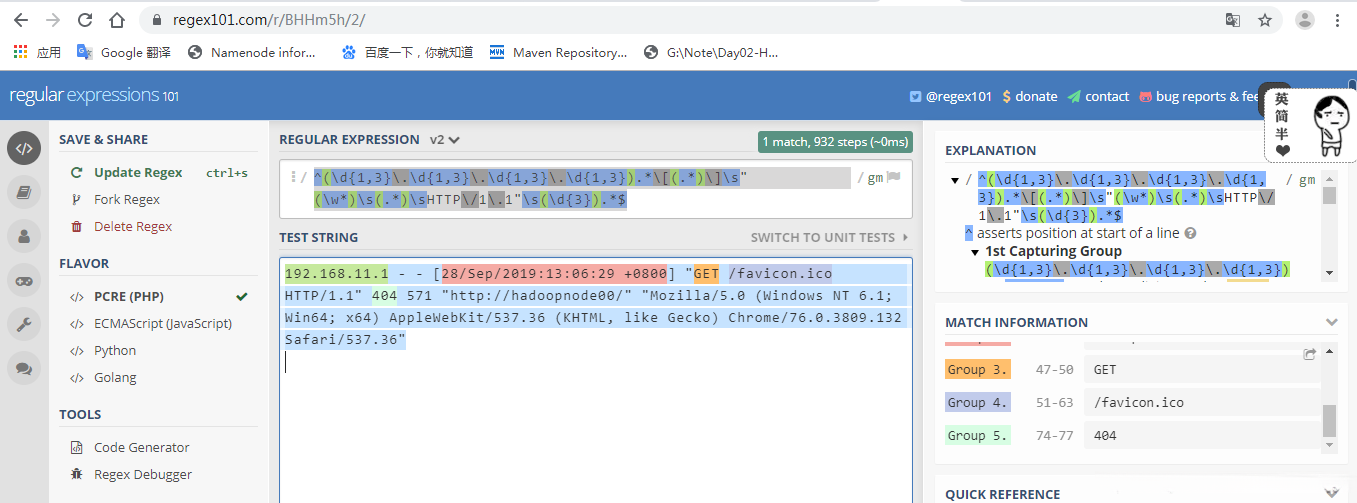Click the flag icon beside gm
1357x503 pixels.
pos(894,178)
